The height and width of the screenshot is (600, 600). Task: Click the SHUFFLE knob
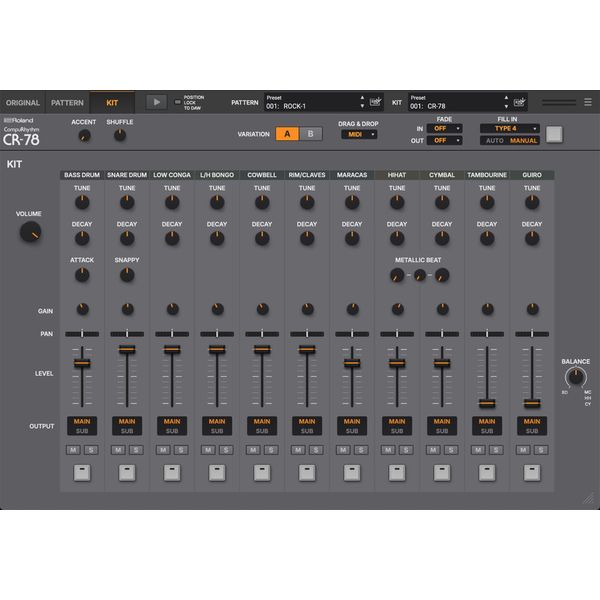(x=120, y=135)
